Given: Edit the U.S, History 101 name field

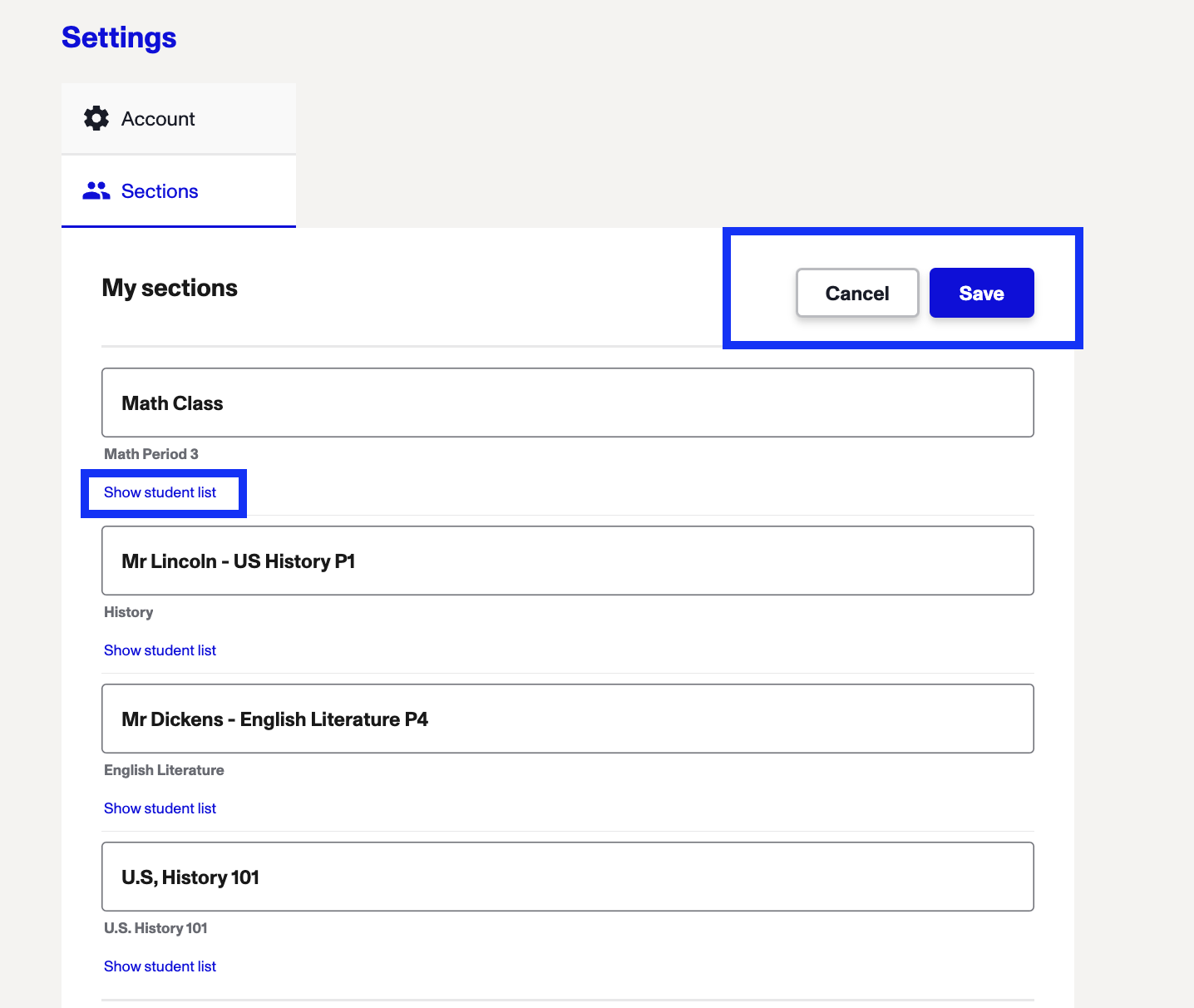Looking at the screenshot, I should coord(568,877).
